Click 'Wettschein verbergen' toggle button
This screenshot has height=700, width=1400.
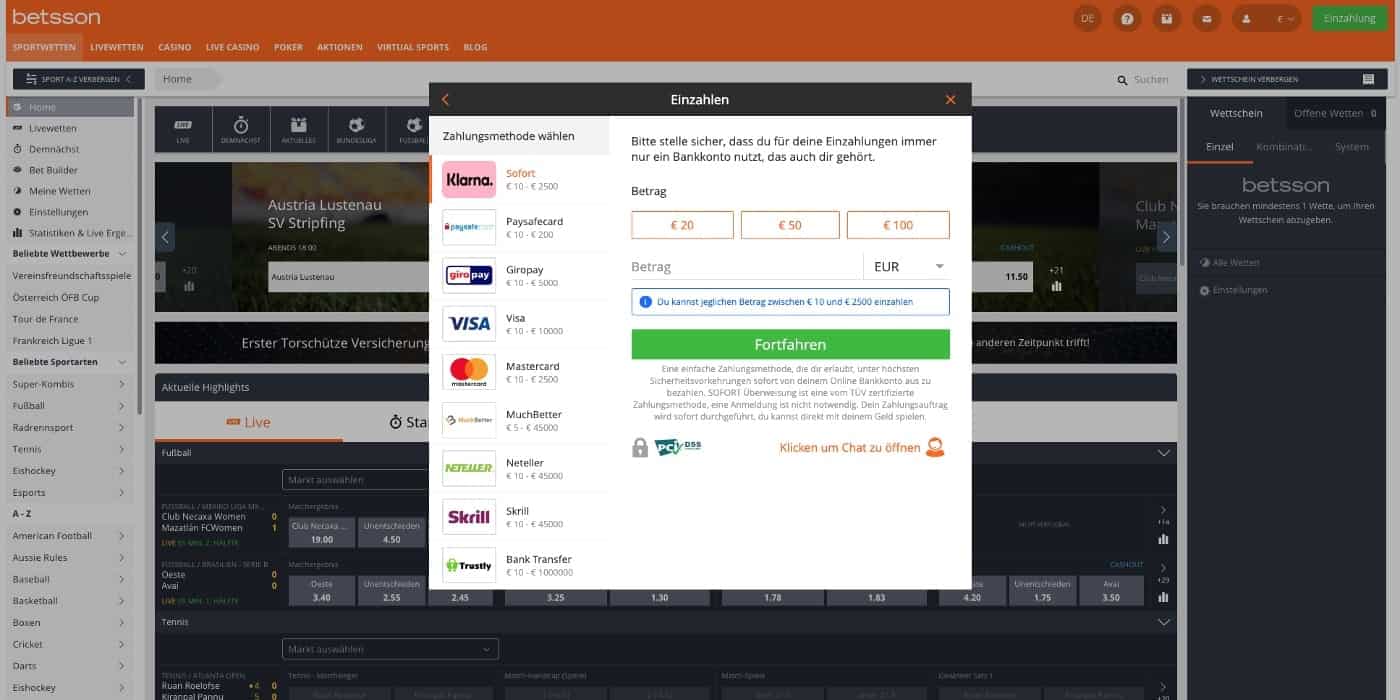click(1287, 79)
